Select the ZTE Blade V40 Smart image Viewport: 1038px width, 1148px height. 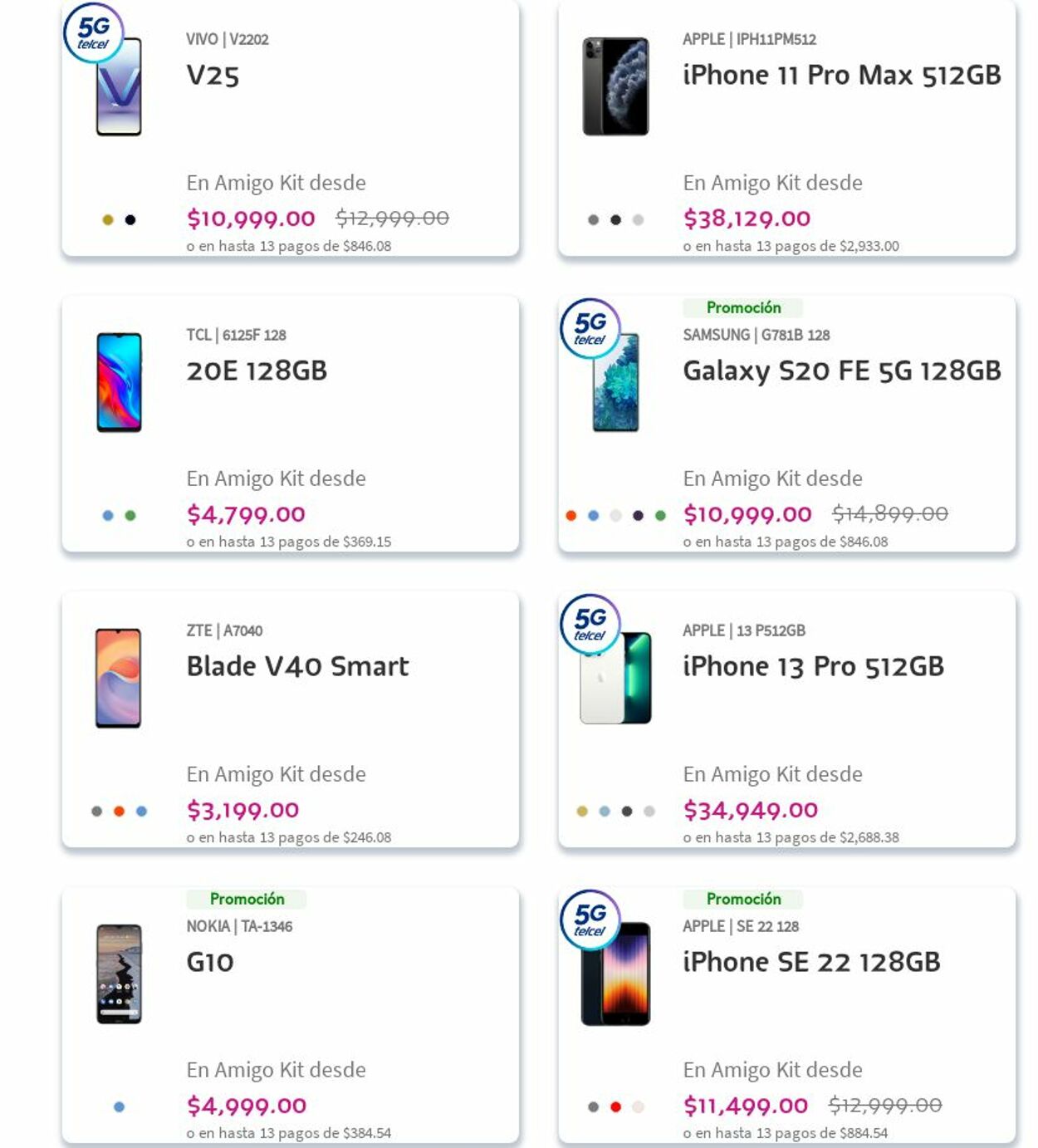coord(118,678)
